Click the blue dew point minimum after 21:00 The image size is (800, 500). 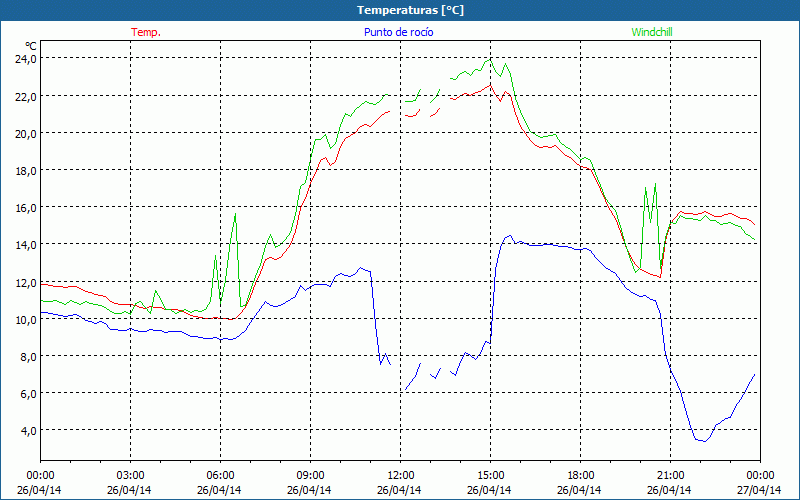click(x=704, y=441)
